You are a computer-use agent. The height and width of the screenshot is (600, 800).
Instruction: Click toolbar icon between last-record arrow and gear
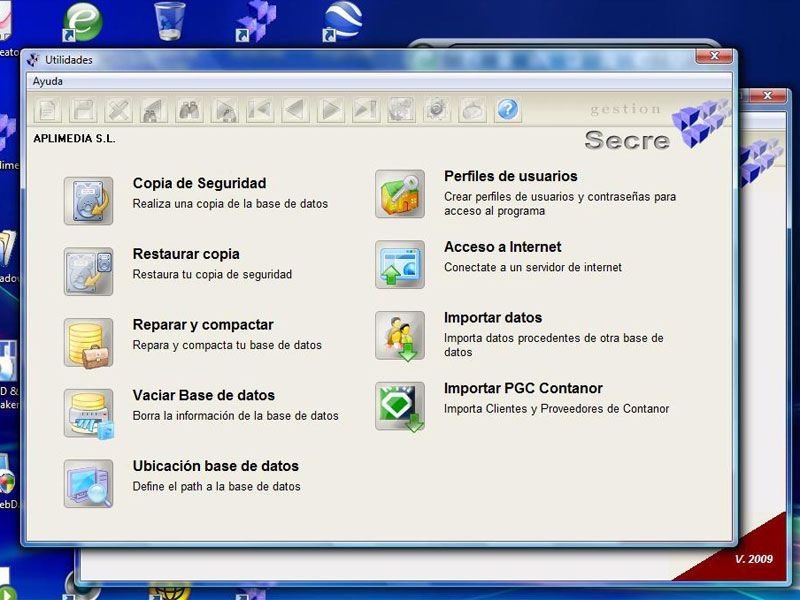[x=401, y=110]
